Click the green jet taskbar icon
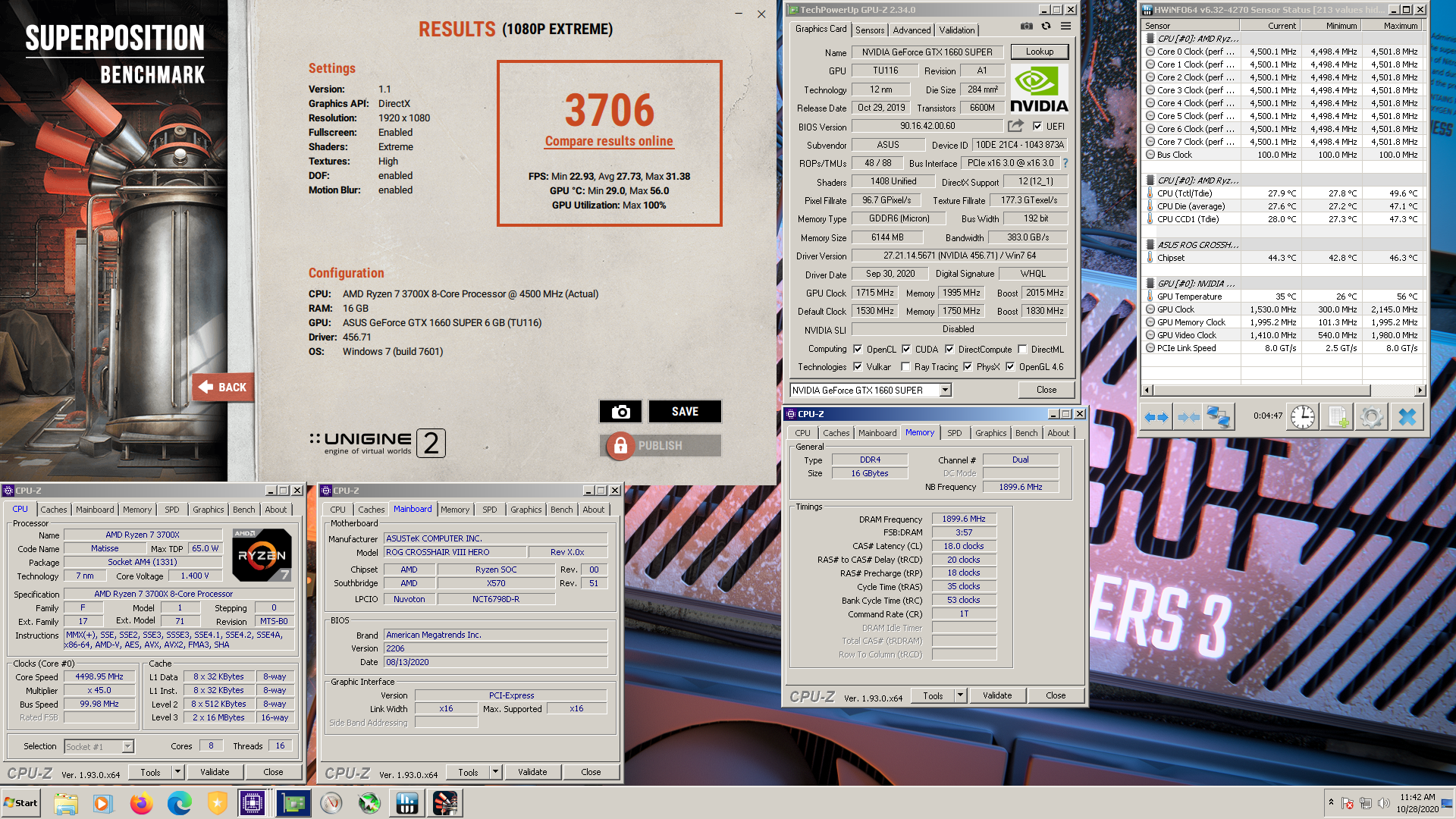This screenshot has height=819, width=1456. click(369, 803)
